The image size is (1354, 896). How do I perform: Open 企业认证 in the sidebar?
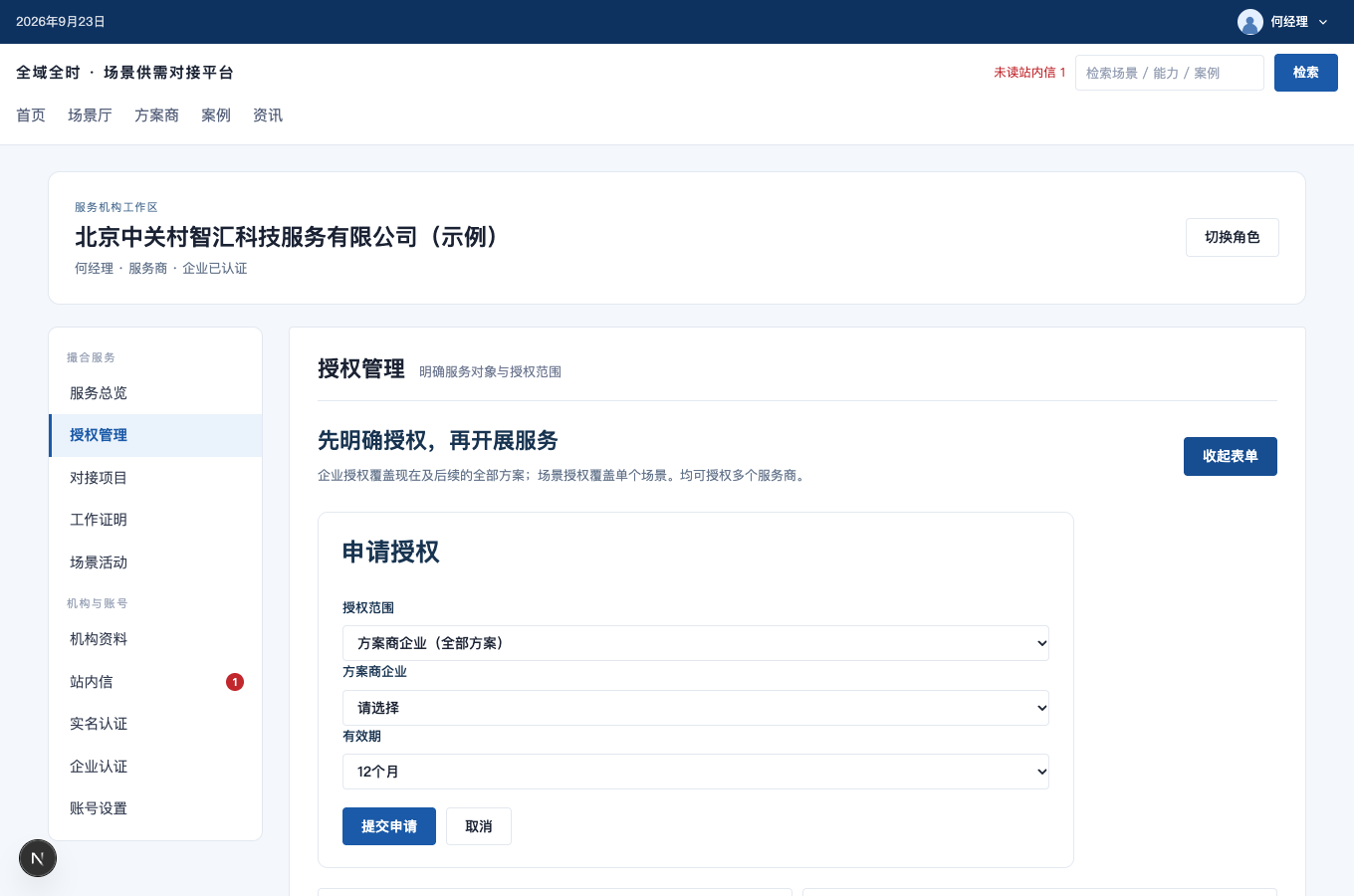[156, 767]
